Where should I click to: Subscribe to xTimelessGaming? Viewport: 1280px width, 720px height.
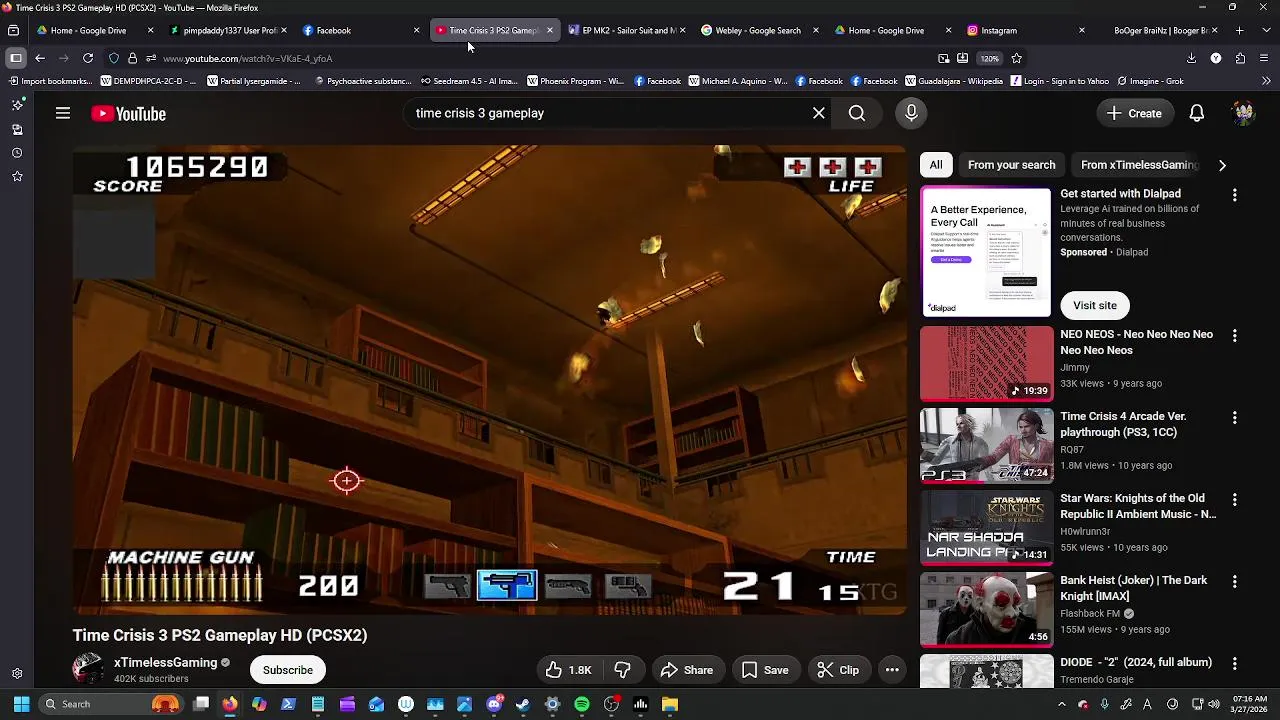(288, 670)
